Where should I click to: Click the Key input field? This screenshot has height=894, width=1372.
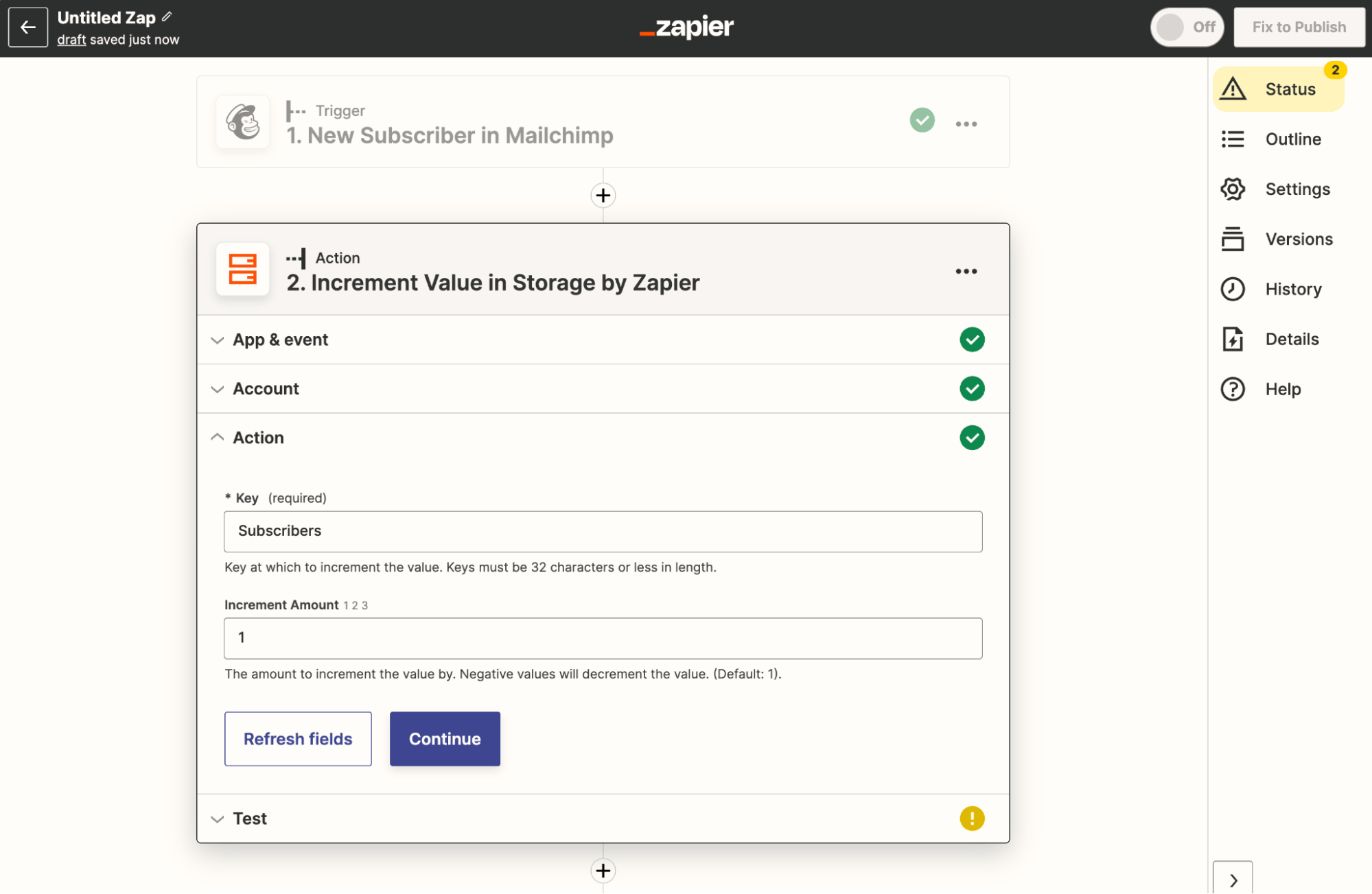[x=603, y=532]
